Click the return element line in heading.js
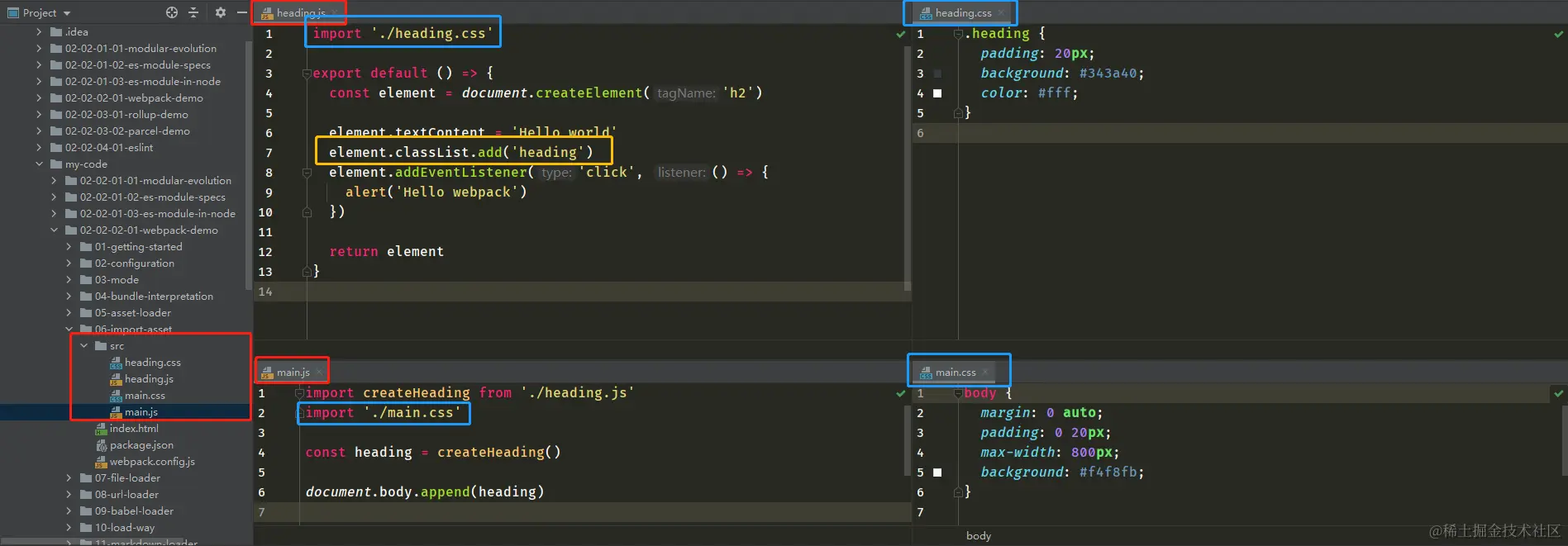 click(x=386, y=252)
